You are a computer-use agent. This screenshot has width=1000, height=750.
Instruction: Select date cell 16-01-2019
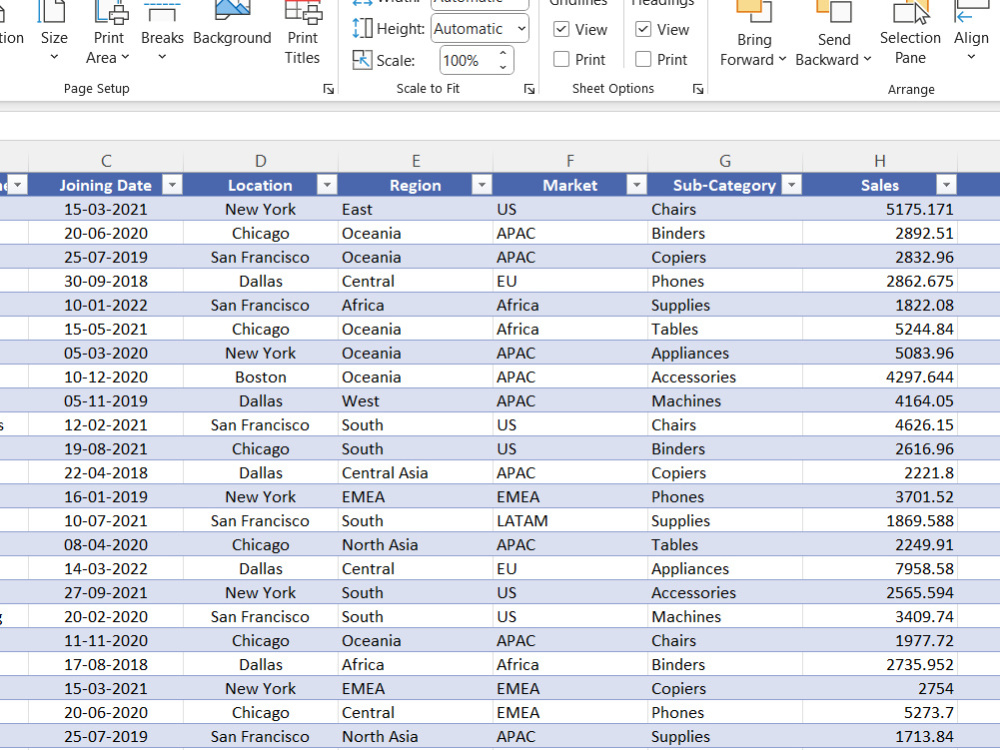106,497
